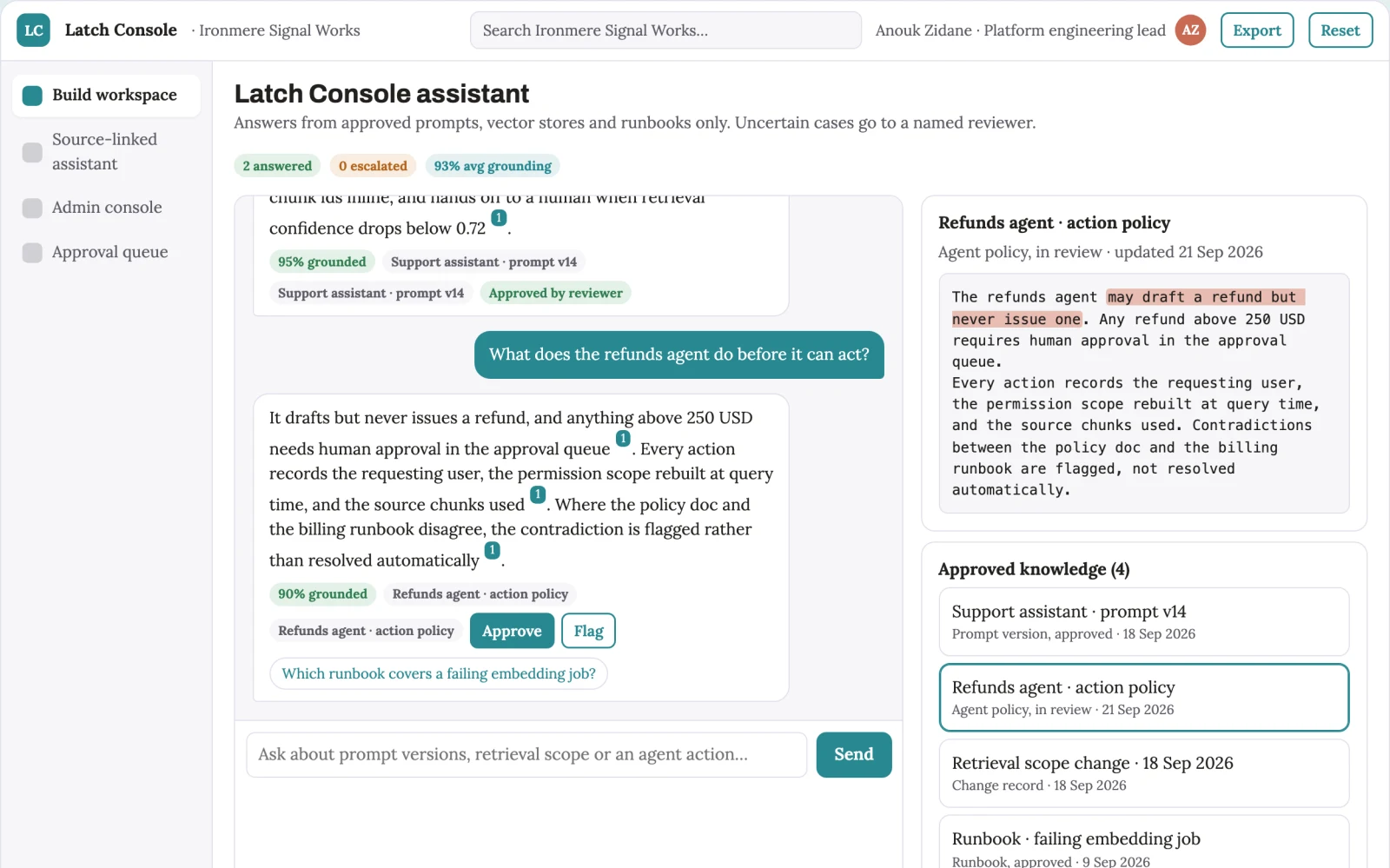The width and height of the screenshot is (1390, 868).
Task: Open the Approval queue page
Action: [106, 253]
